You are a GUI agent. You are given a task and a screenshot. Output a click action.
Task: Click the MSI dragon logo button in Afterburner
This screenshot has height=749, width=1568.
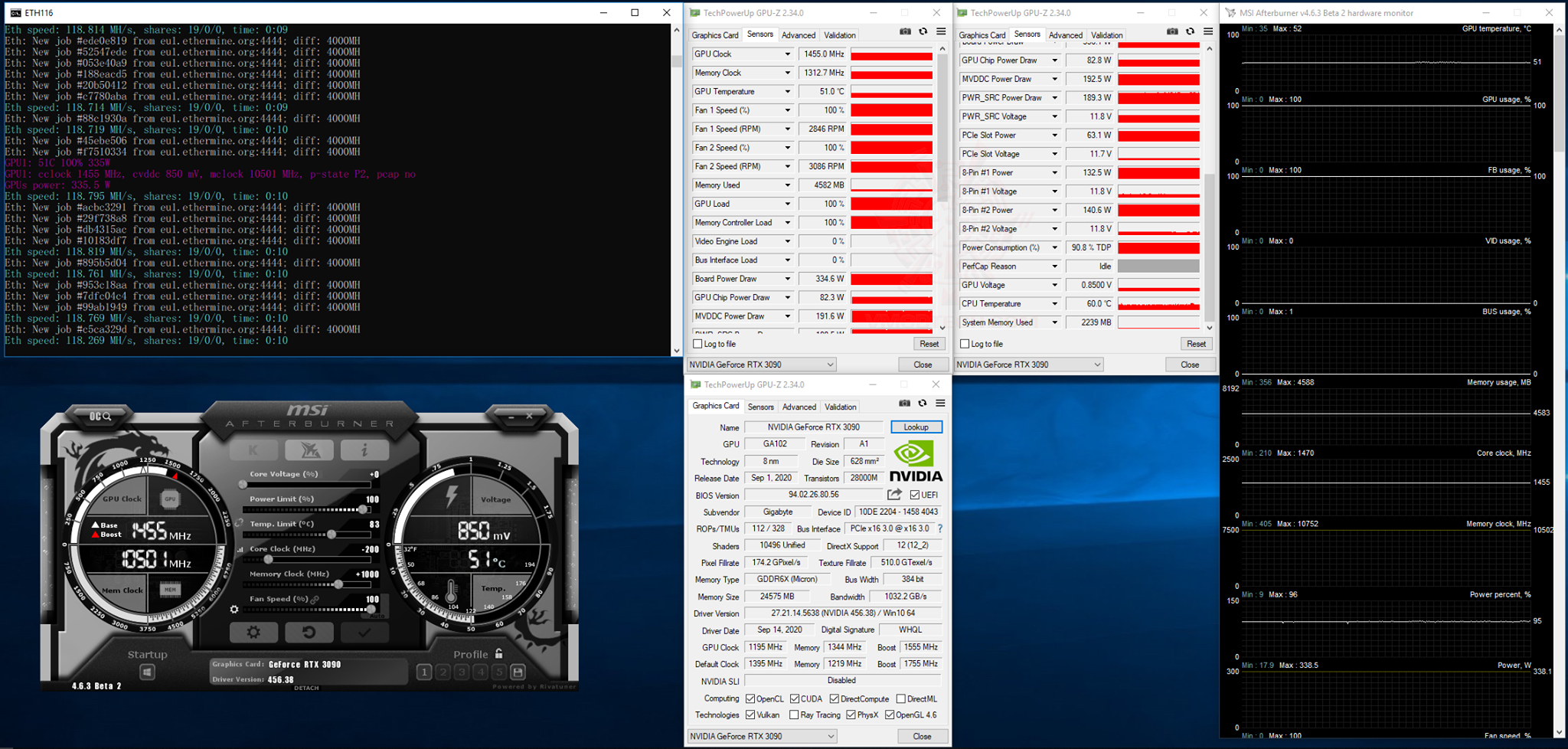[x=309, y=450]
